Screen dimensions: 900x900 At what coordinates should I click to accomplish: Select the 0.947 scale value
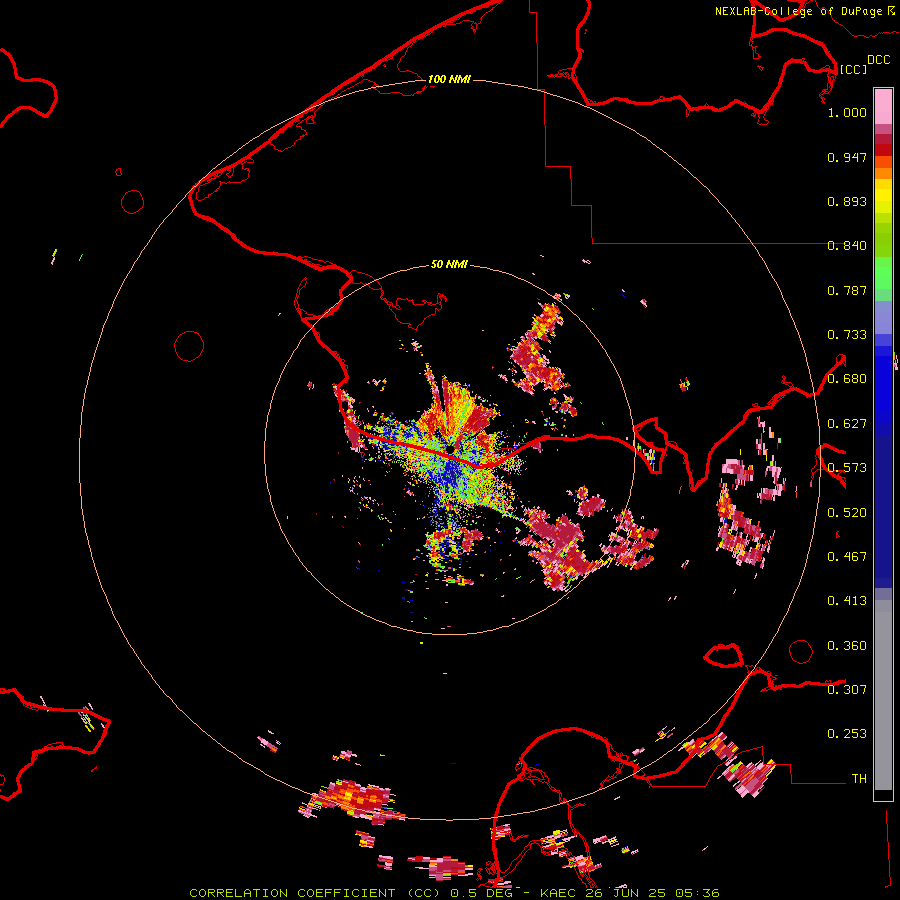(x=847, y=157)
